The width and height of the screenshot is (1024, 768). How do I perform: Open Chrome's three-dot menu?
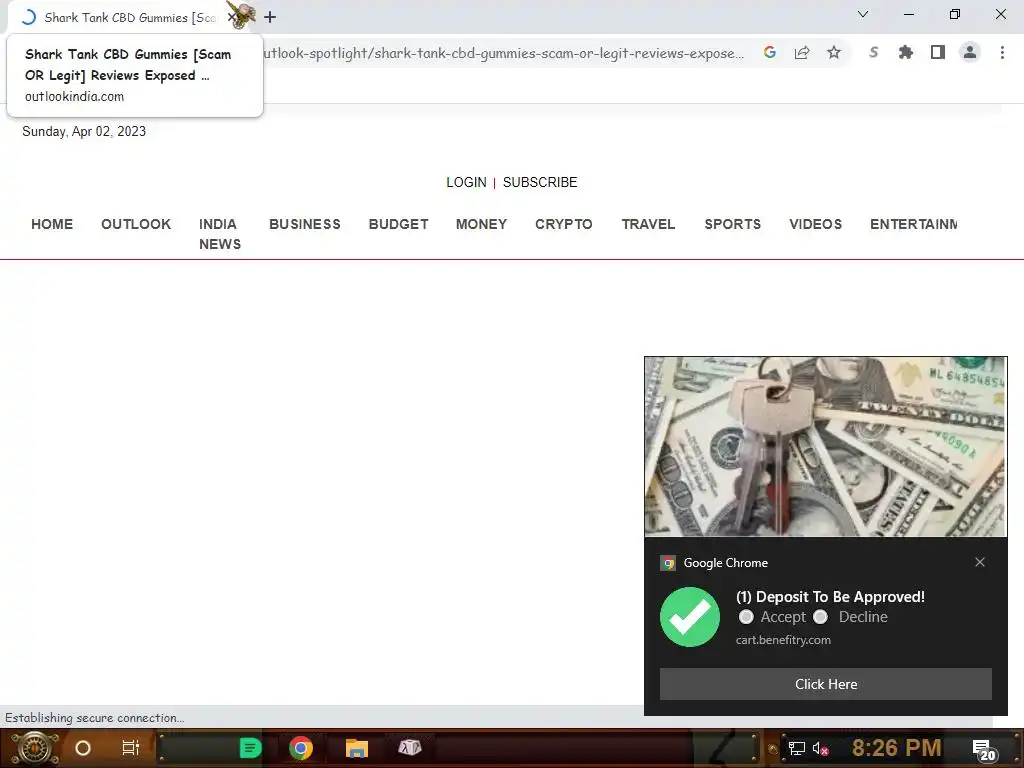pyautogui.click(x=1002, y=52)
